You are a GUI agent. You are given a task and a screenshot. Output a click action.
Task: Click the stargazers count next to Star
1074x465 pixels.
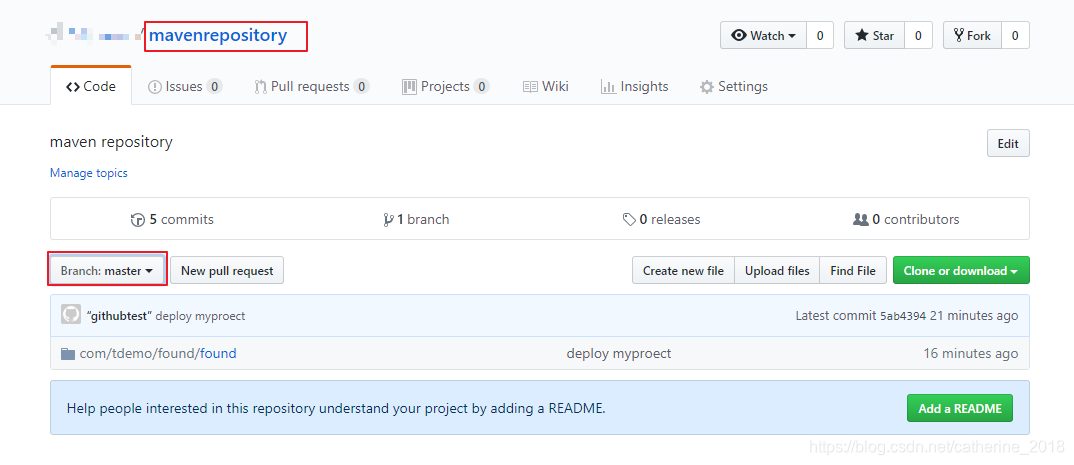pyautogui.click(x=919, y=36)
